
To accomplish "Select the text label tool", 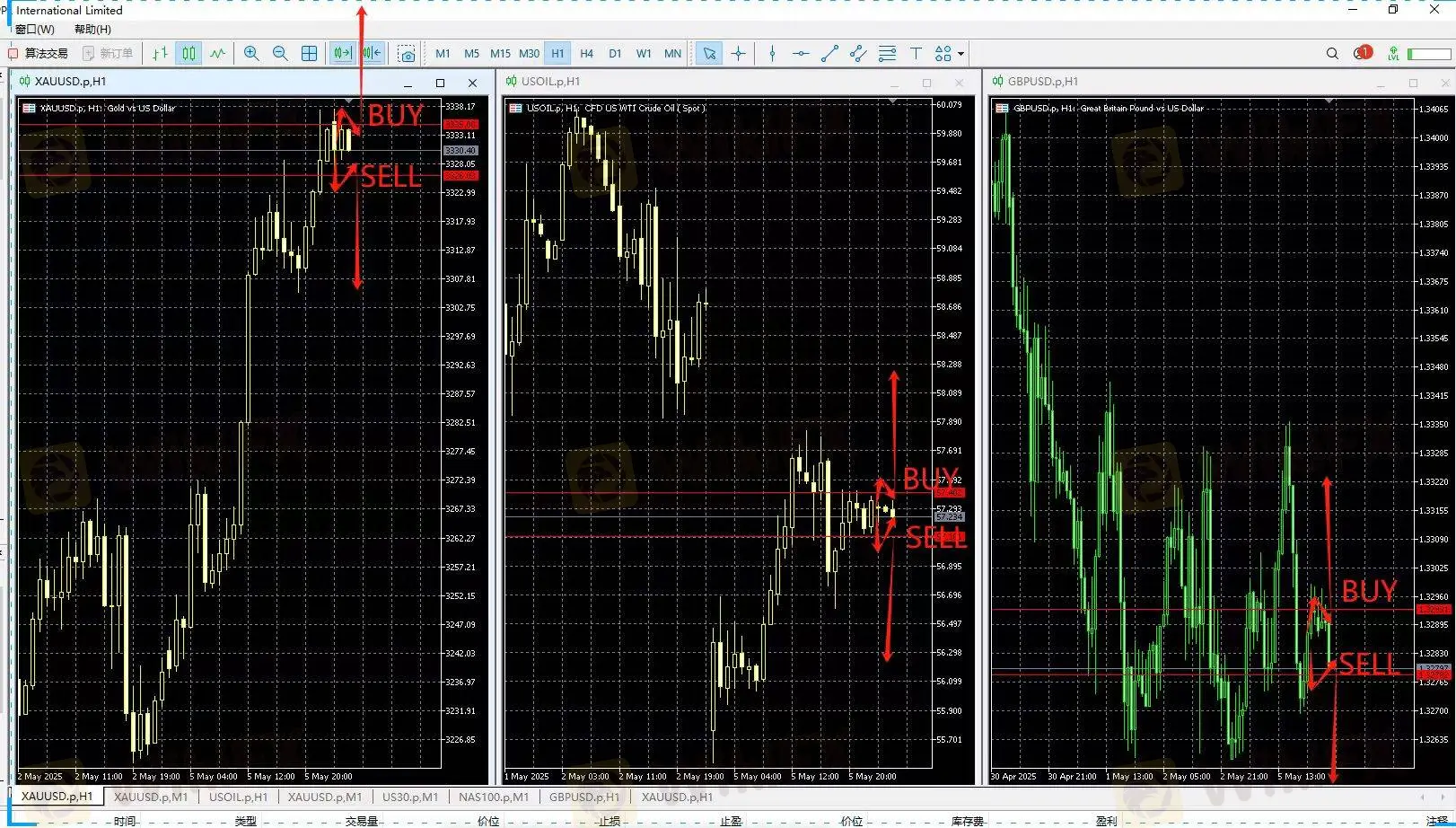I will coord(916,54).
